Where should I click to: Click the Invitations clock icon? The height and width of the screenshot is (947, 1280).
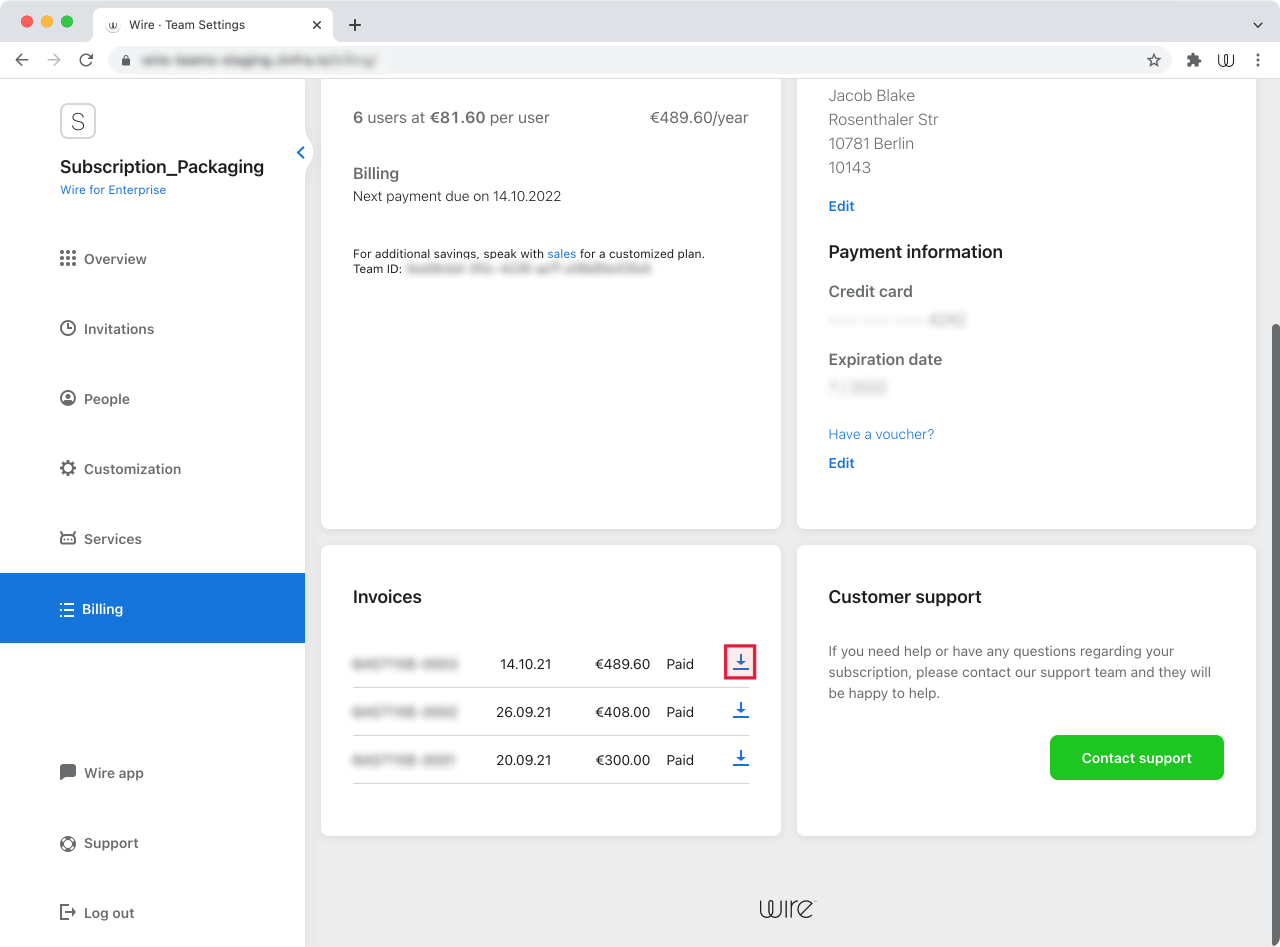68,328
